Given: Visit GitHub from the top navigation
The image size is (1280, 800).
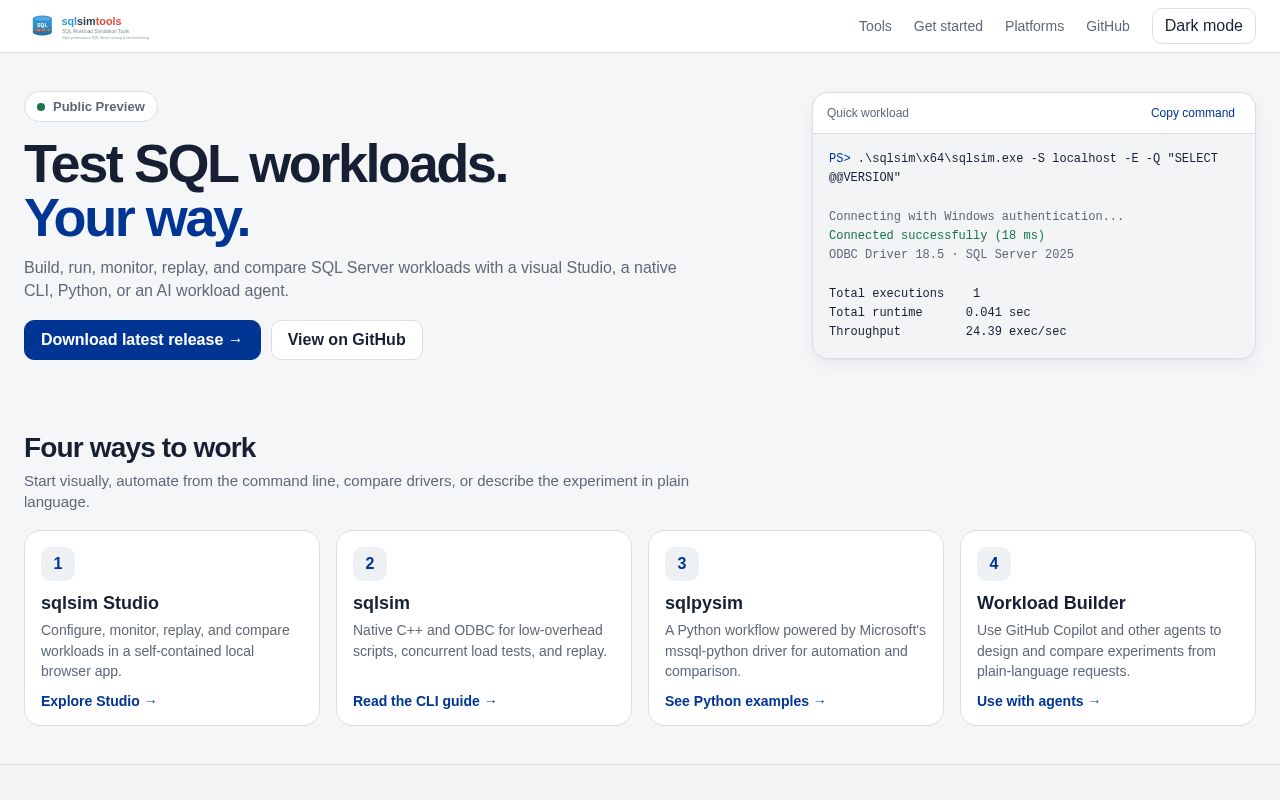Looking at the screenshot, I should point(1108,26).
